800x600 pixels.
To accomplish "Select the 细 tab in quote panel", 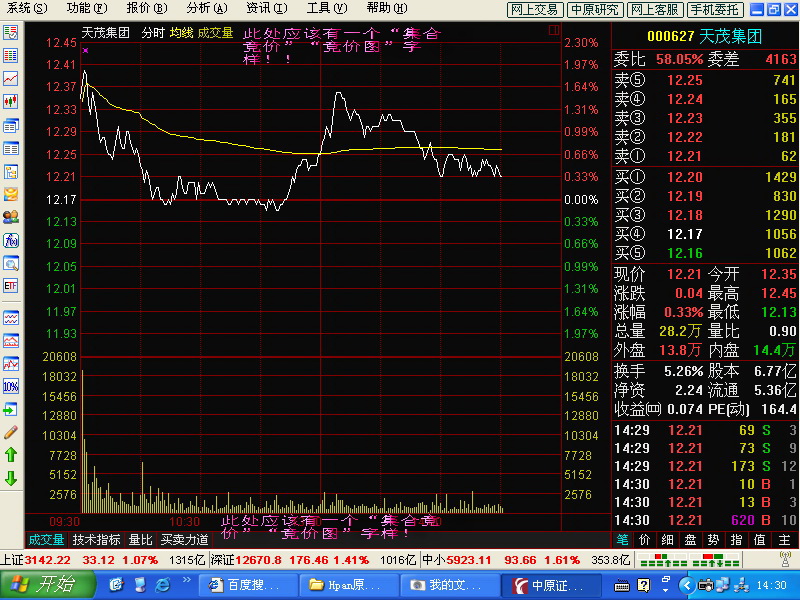I will tap(667, 540).
